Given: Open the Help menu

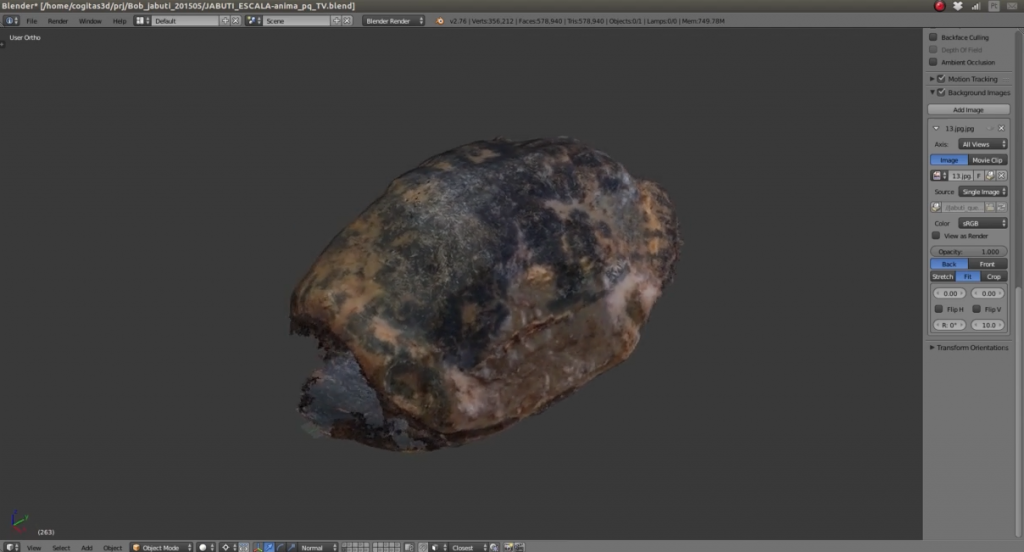Looking at the screenshot, I should pyautogui.click(x=120, y=21).
